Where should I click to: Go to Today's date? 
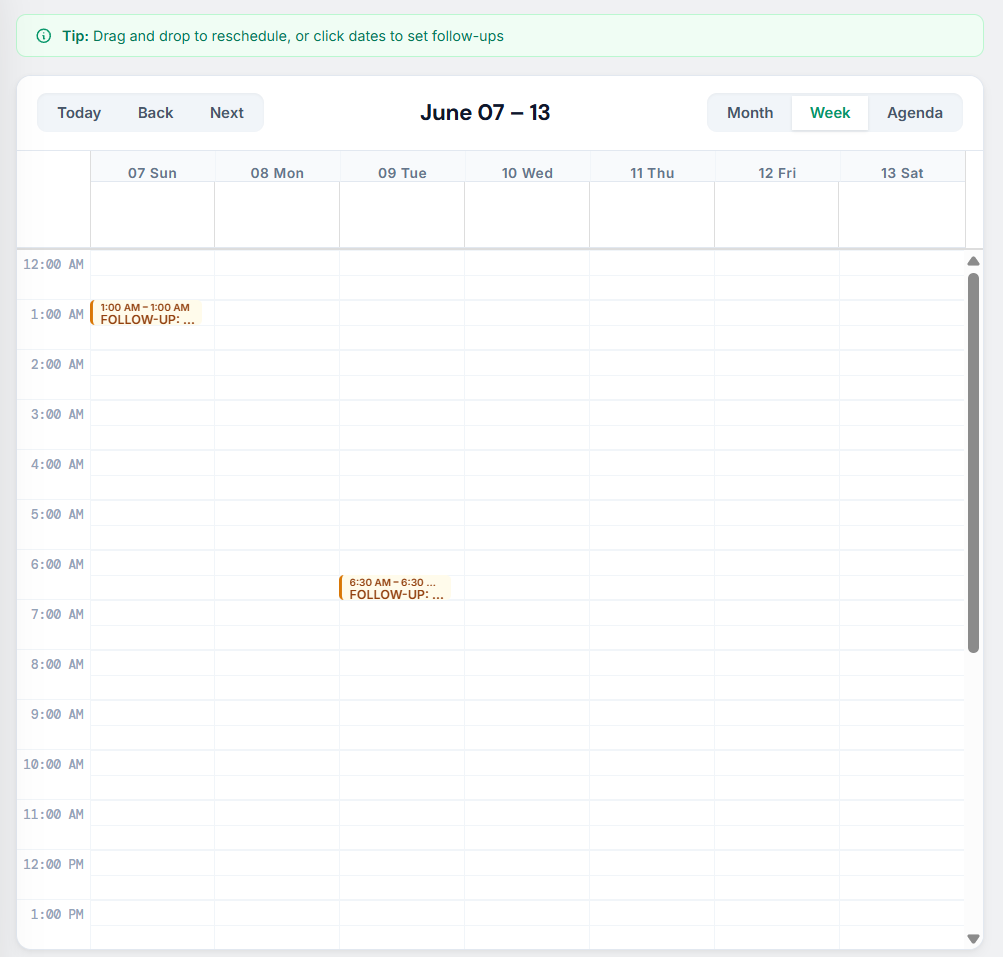(x=79, y=113)
